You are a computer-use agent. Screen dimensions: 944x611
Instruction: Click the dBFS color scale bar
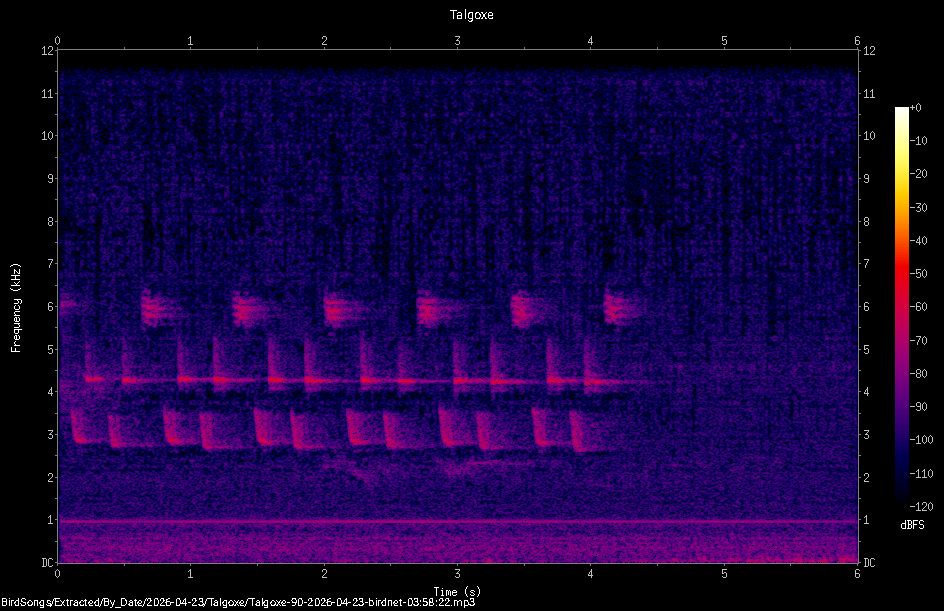901,306
